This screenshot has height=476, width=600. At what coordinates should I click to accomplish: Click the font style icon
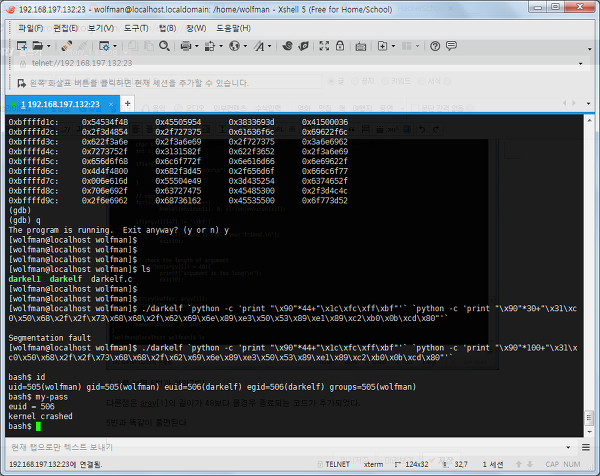click(x=259, y=46)
